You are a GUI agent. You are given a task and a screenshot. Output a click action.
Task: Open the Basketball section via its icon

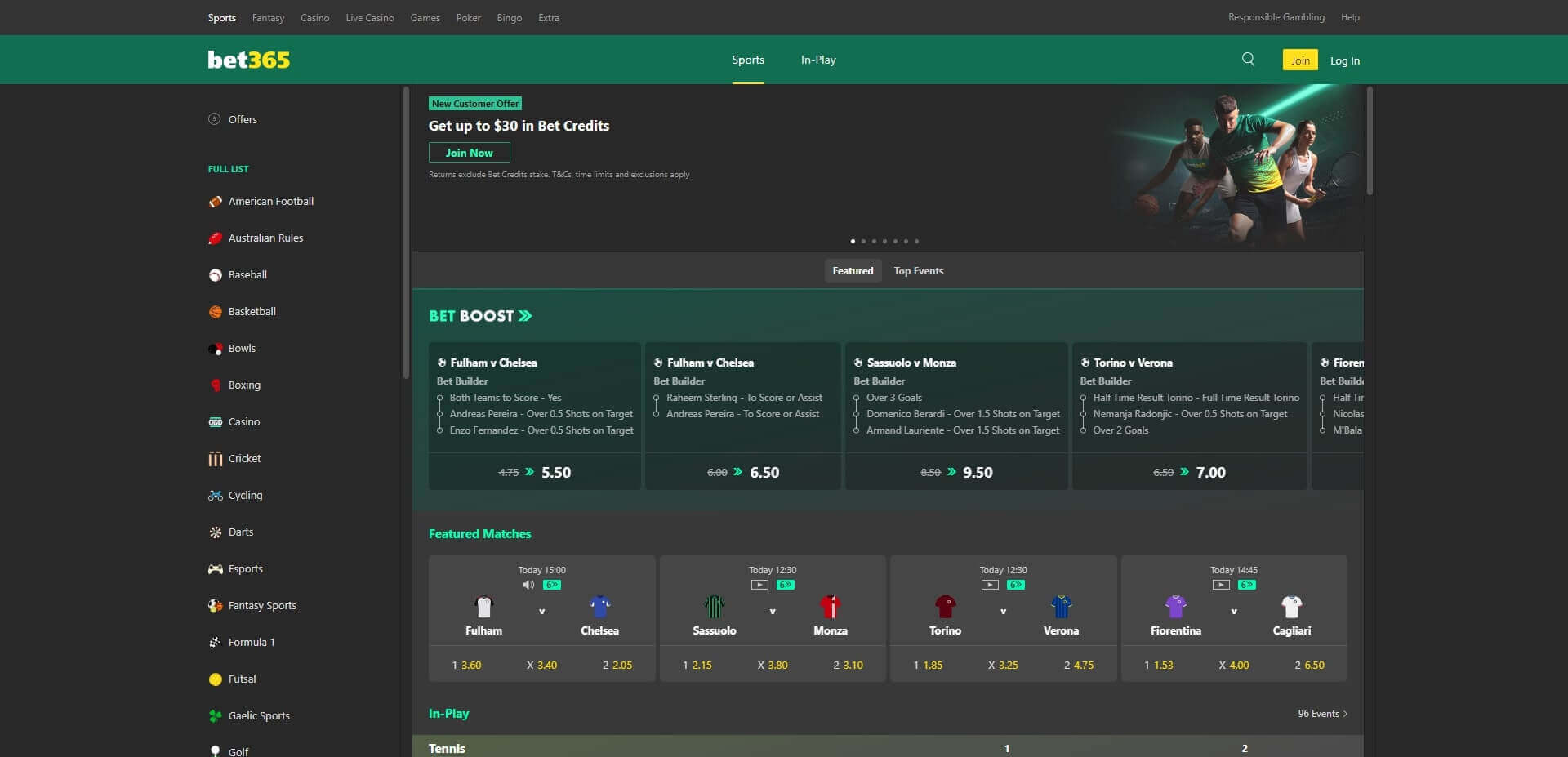[215, 311]
